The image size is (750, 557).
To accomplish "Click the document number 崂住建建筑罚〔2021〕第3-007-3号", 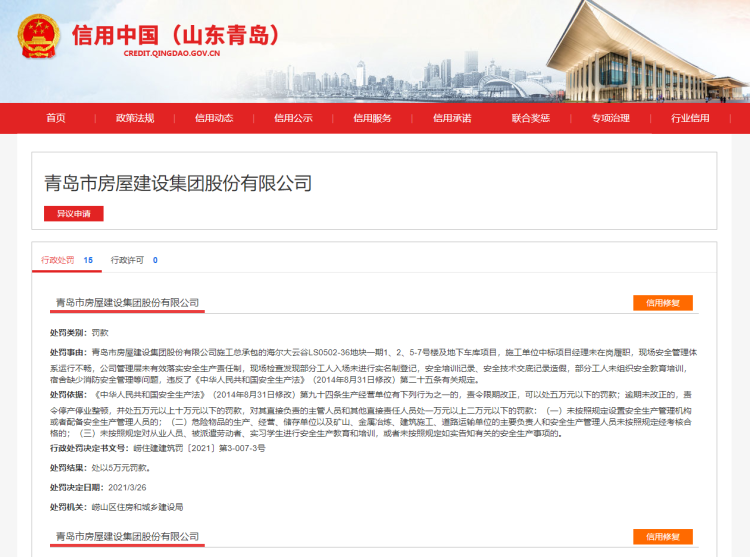I will point(199,448).
